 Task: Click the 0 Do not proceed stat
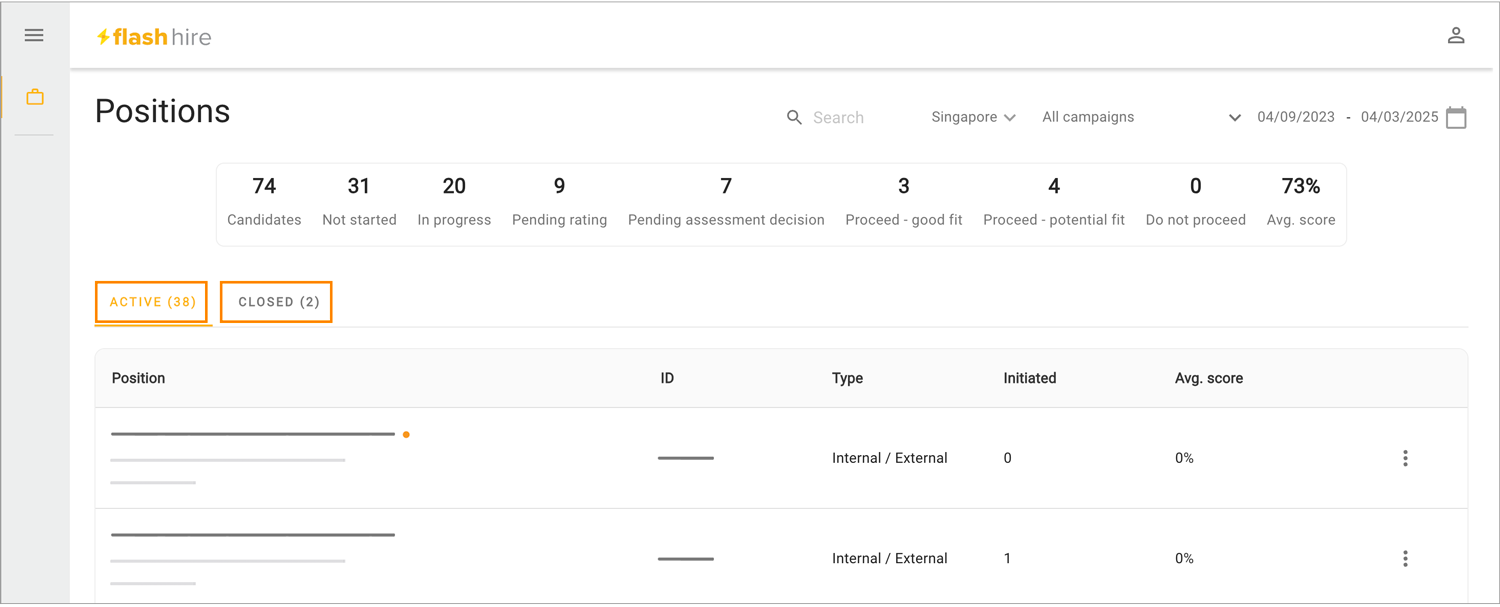tap(1196, 203)
